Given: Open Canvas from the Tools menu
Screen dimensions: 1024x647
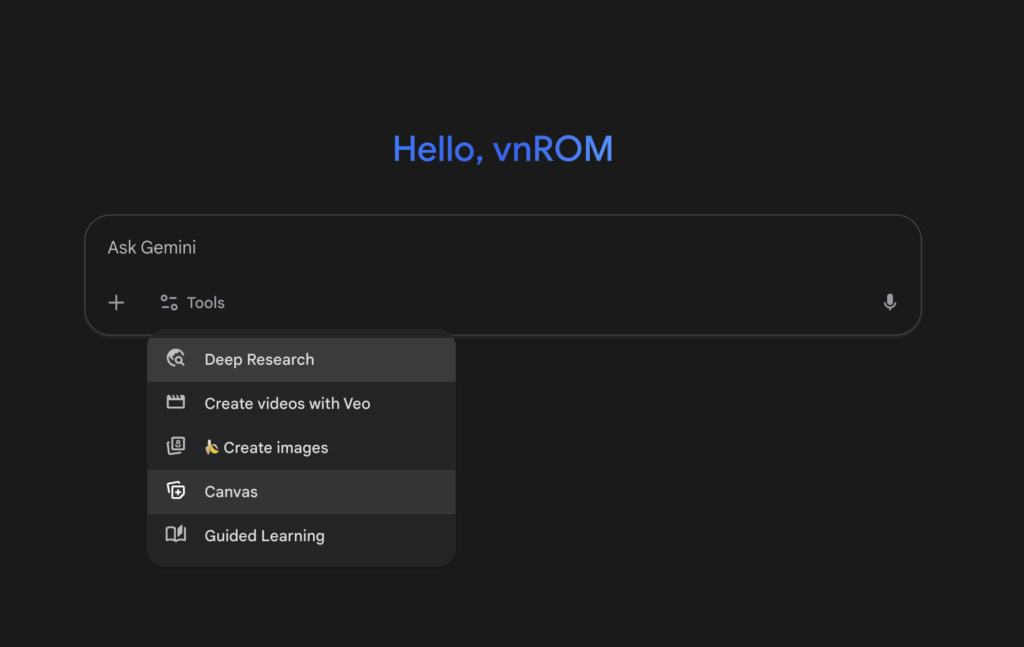Looking at the screenshot, I should click(x=302, y=492).
